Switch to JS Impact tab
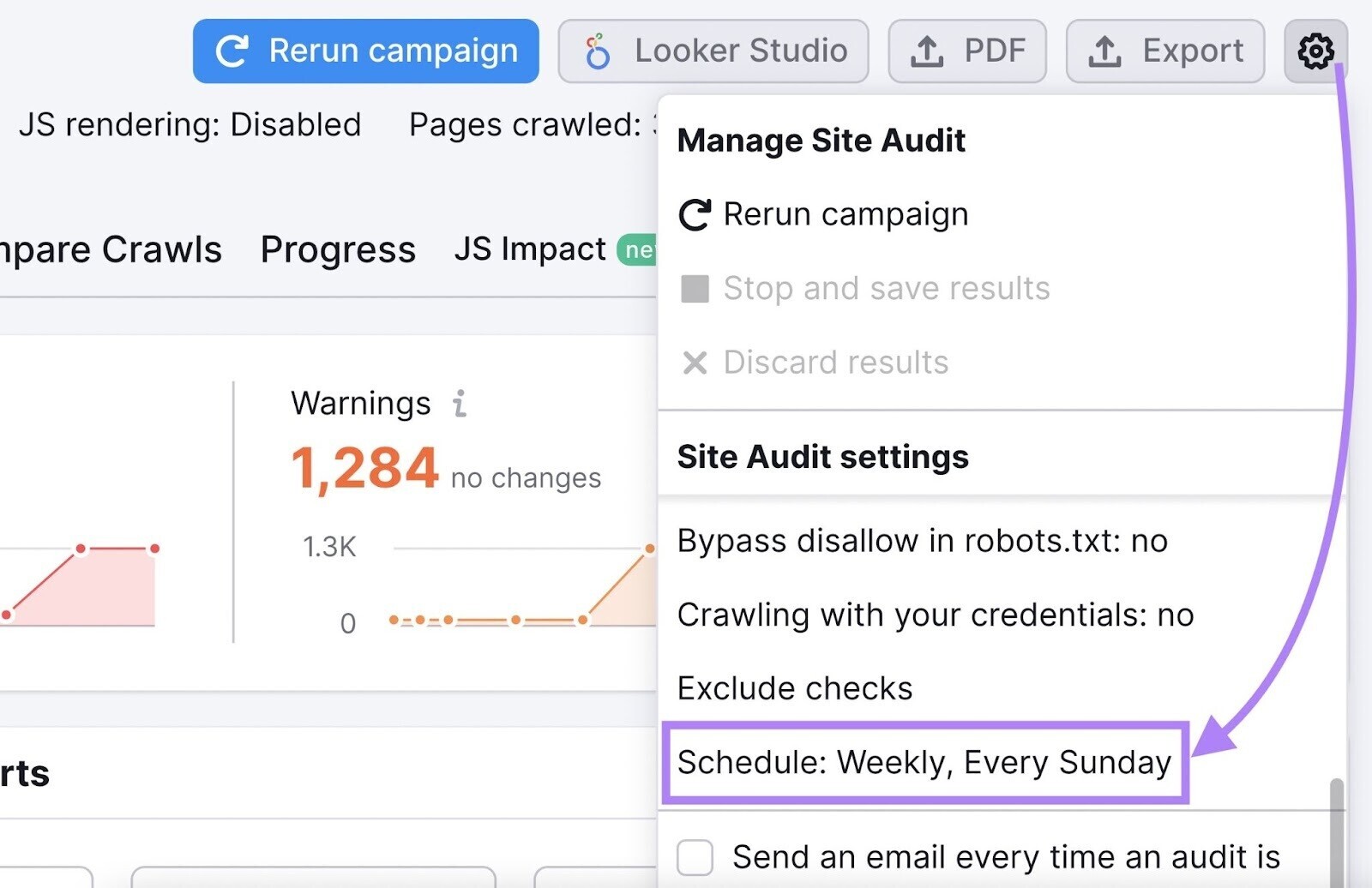 click(555, 250)
